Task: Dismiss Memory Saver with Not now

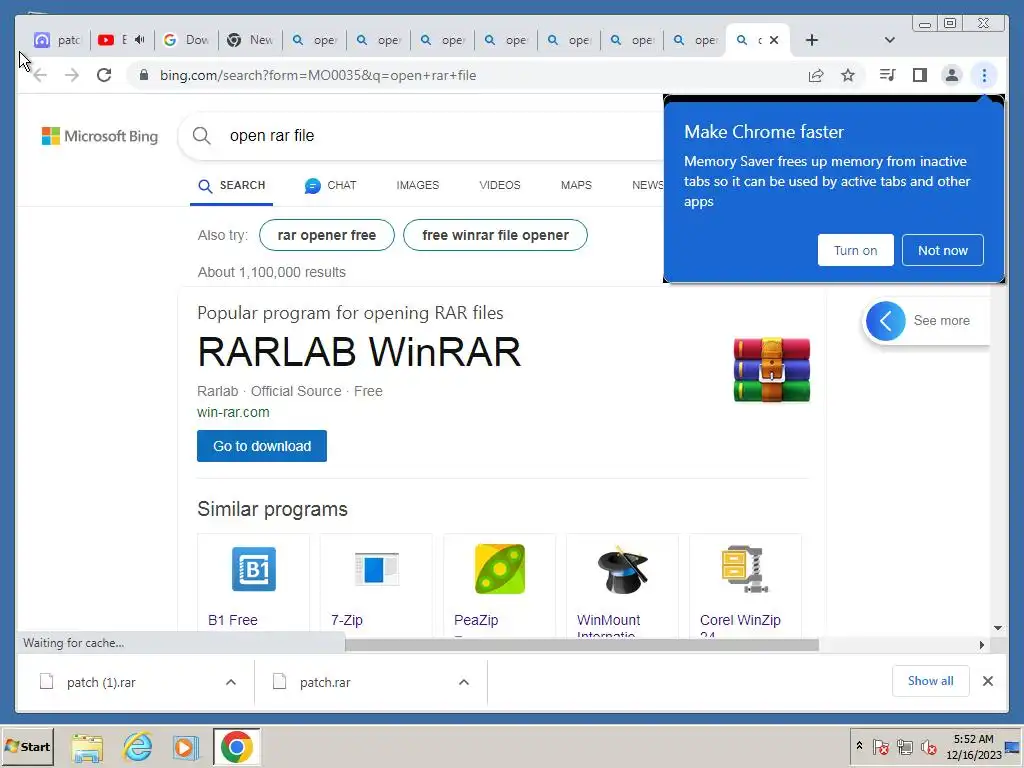Action: point(942,250)
